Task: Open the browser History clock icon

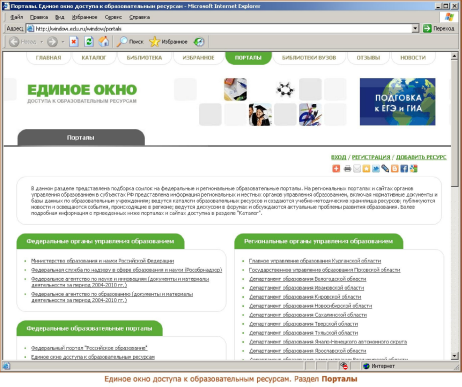Action: pyautogui.click(x=199, y=42)
